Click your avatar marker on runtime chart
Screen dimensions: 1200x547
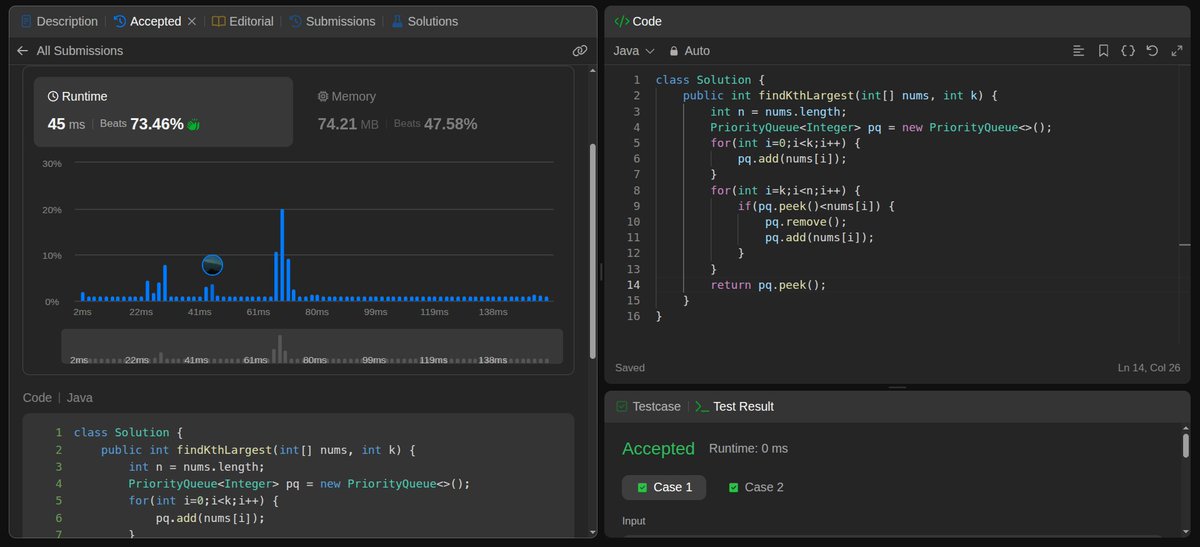tap(212, 265)
